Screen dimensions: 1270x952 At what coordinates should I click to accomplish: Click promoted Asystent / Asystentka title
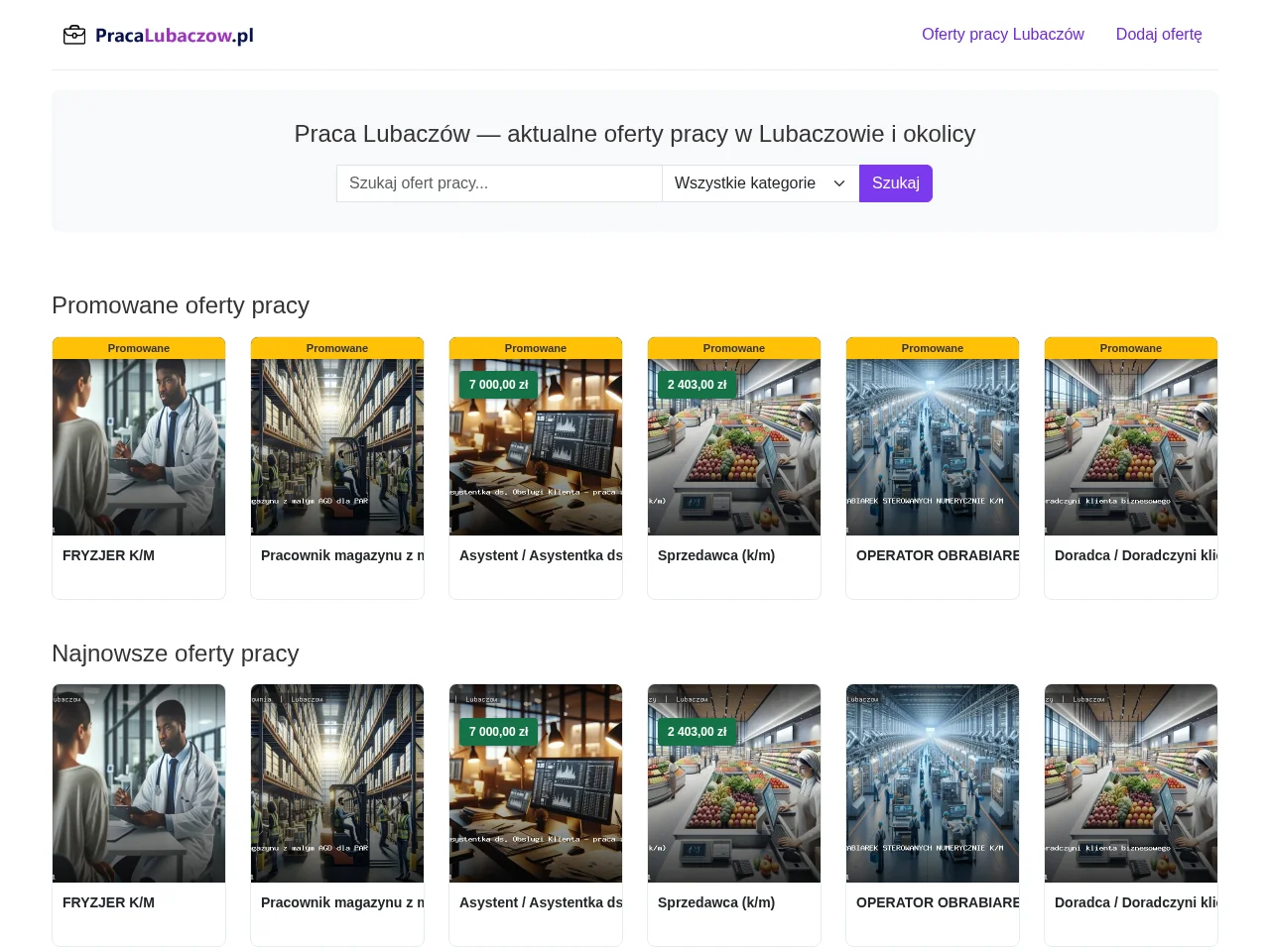[x=541, y=555]
